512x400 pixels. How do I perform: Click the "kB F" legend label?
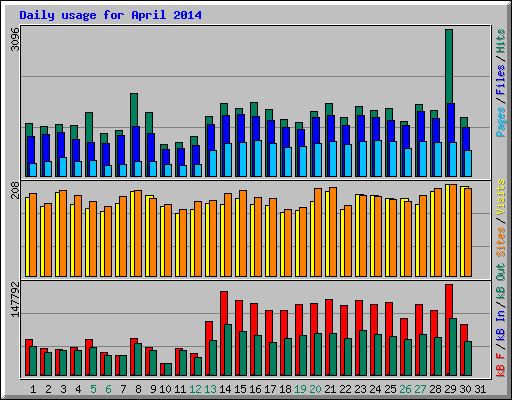coord(501,365)
